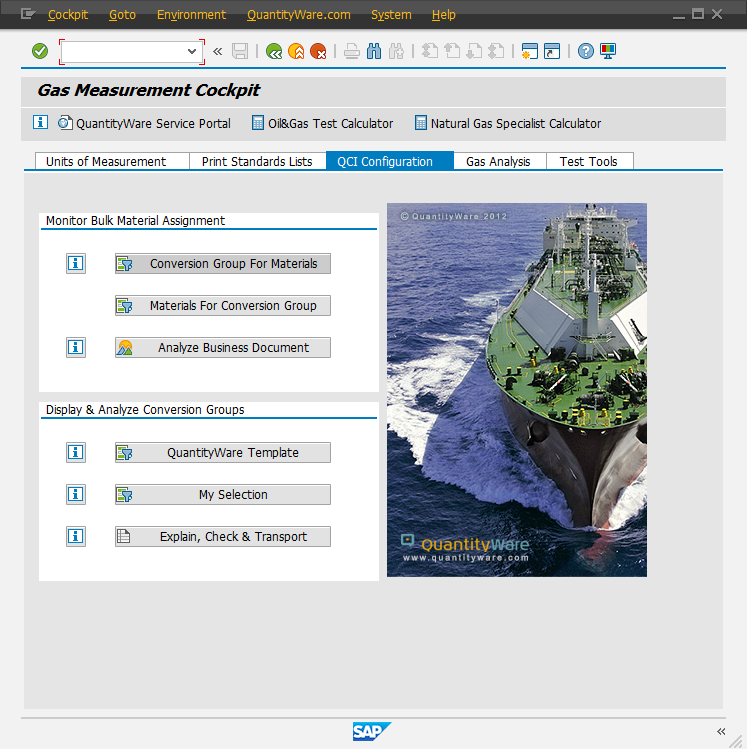The height and width of the screenshot is (749, 747).
Task: Open the Environment menu
Action: [x=192, y=15]
